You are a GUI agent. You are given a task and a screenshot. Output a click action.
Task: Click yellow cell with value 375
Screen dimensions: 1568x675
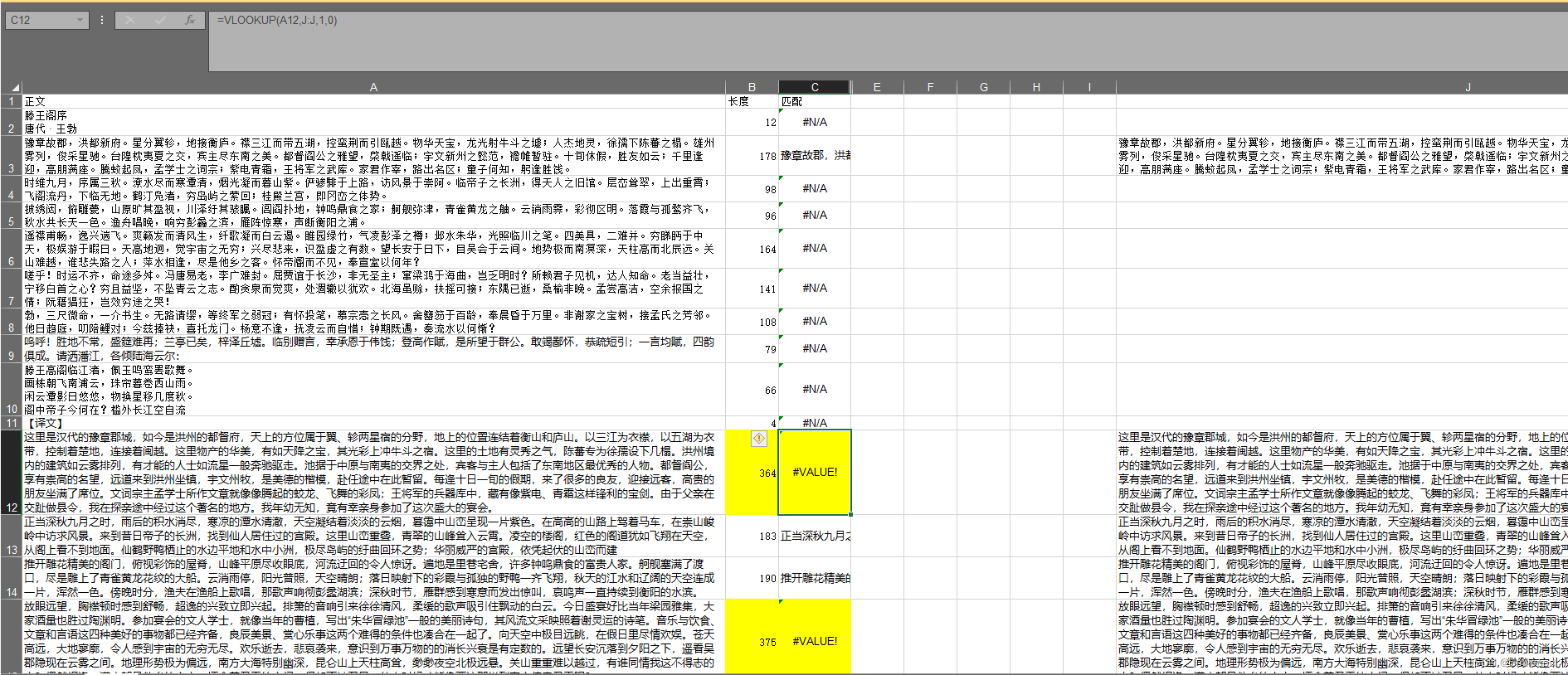point(752,637)
